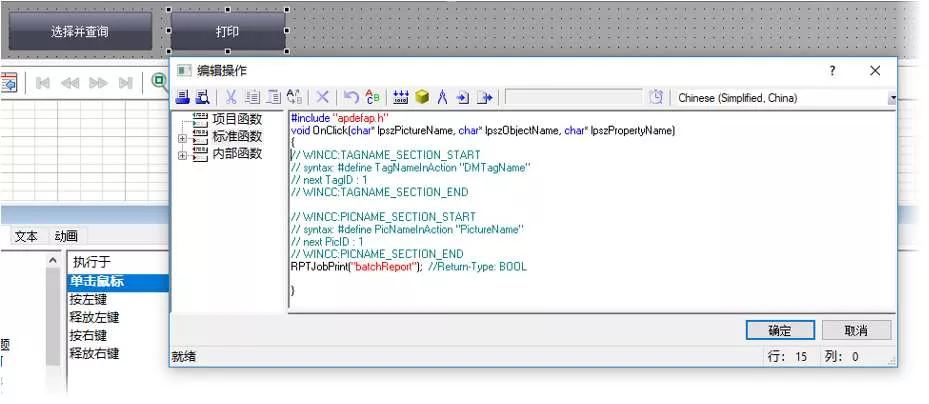This screenshot has width=929, height=404.
Task: Click the undo arrow icon
Action: [x=351, y=98]
